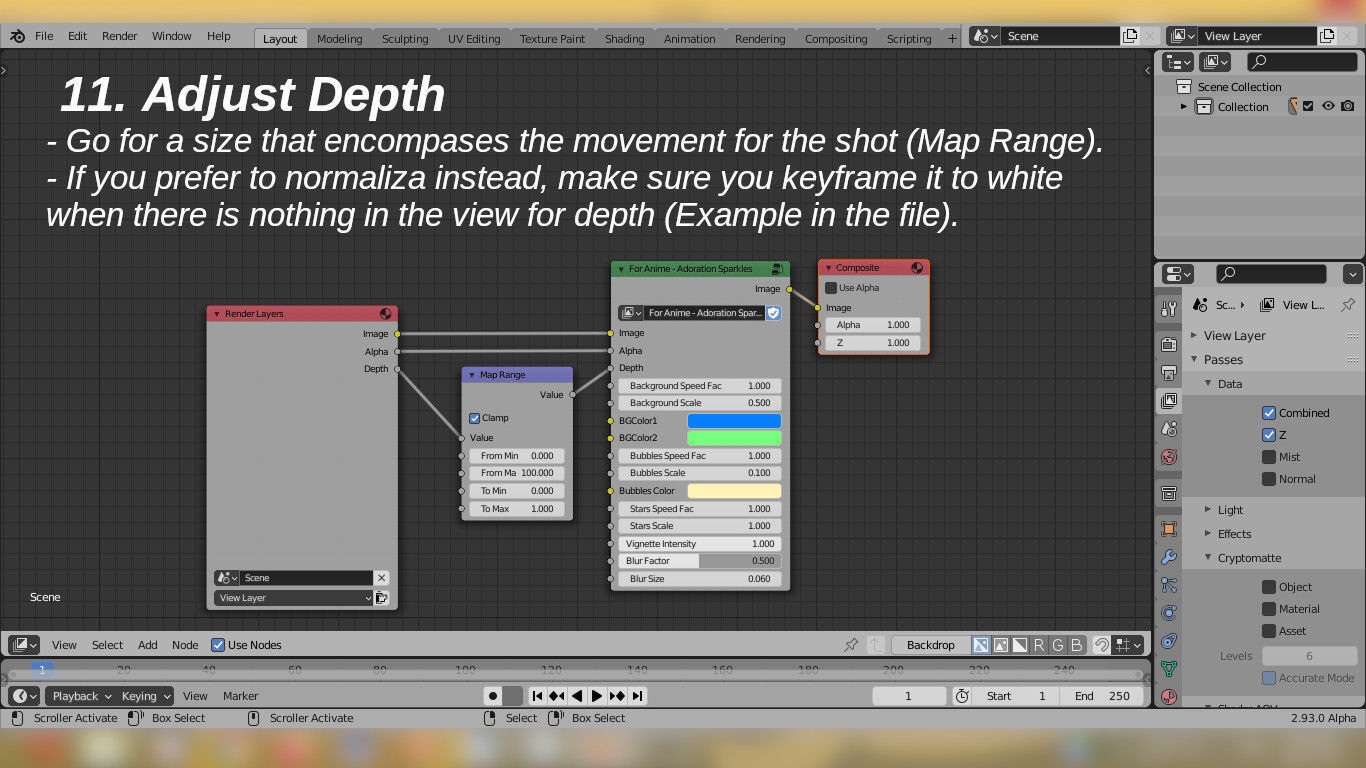The height and width of the screenshot is (768, 1366).
Task: Collapse the Cryptomatte subpanel
Action: coord(1208,558)
